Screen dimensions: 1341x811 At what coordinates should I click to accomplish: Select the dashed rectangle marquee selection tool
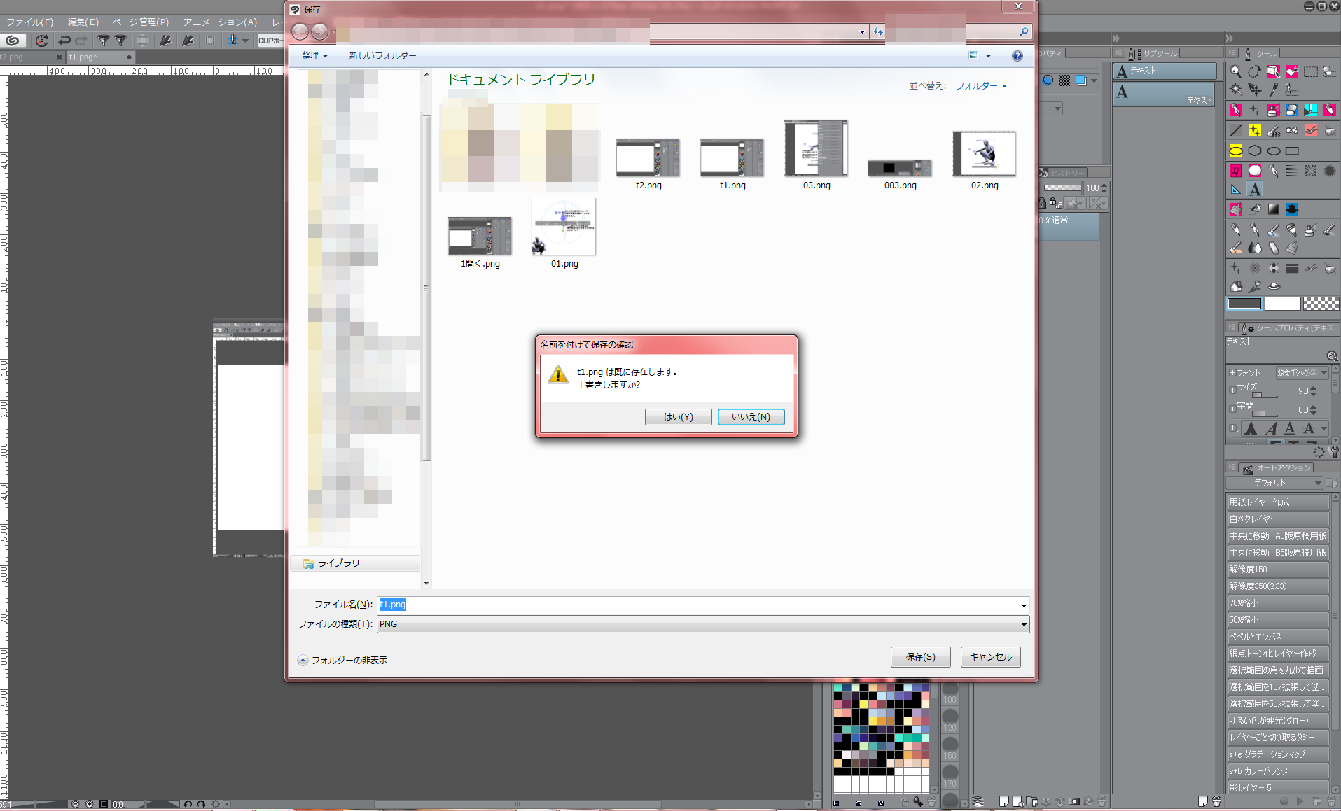tap(1311, 71)
